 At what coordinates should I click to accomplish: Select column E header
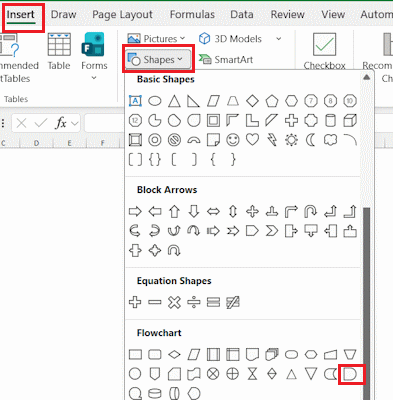tap(69, 143)
